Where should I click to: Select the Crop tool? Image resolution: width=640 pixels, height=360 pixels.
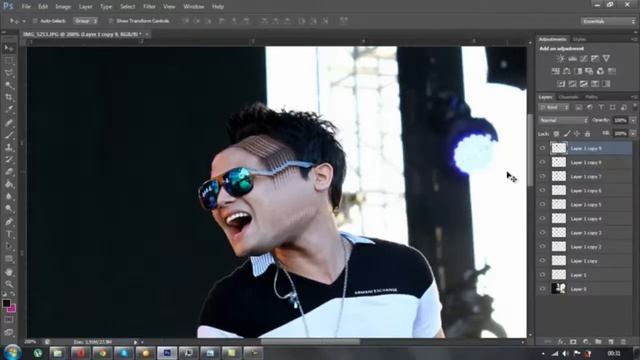point(9,98)
